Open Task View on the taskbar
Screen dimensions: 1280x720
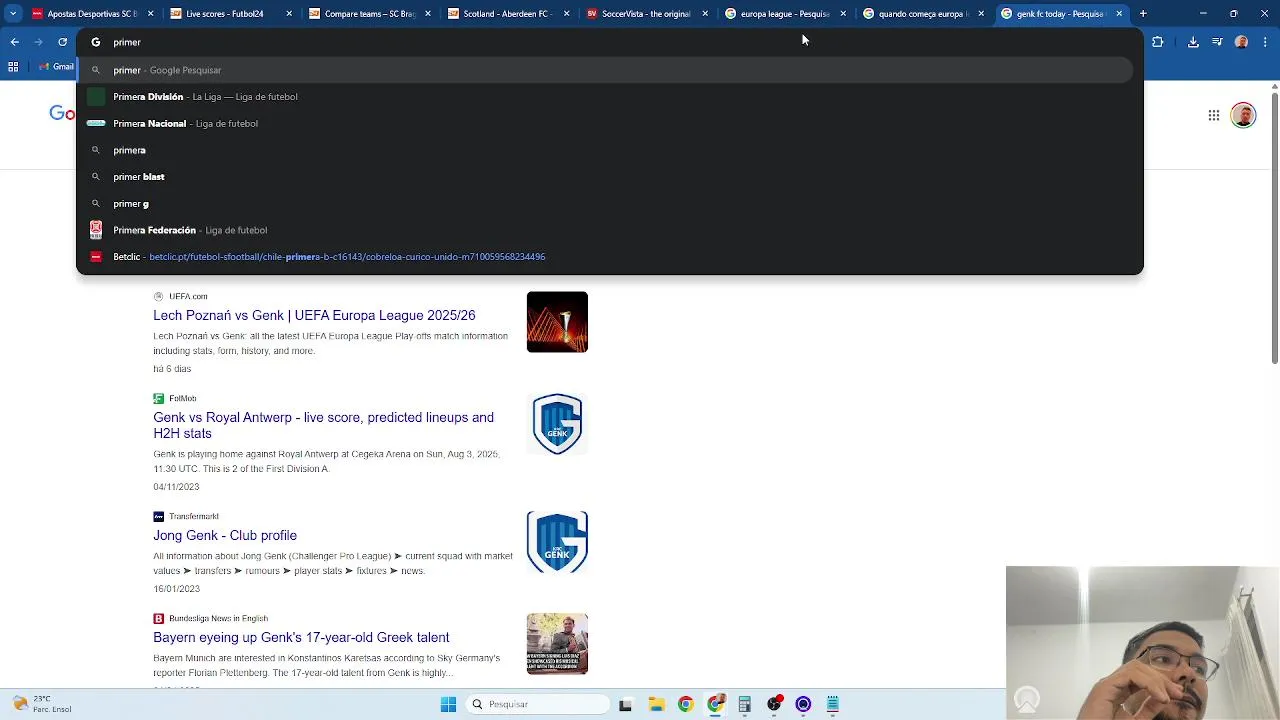(x=625, y=704)
